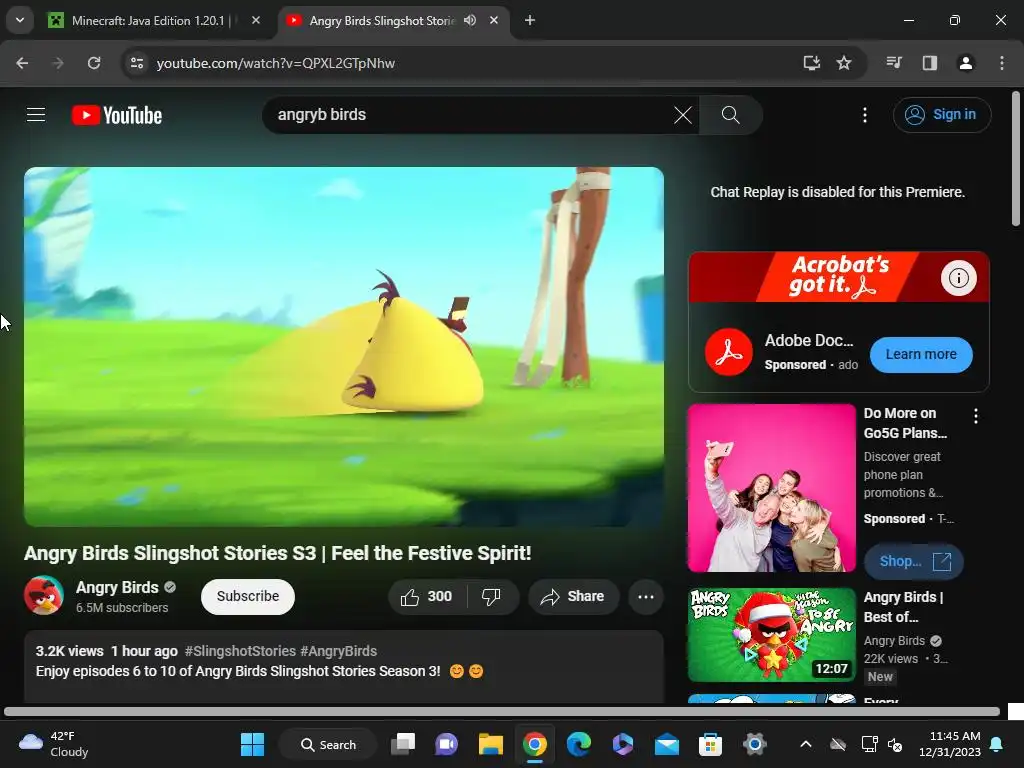
Task: Open options menu for Go5G ad
Action: tap(976, 416)
